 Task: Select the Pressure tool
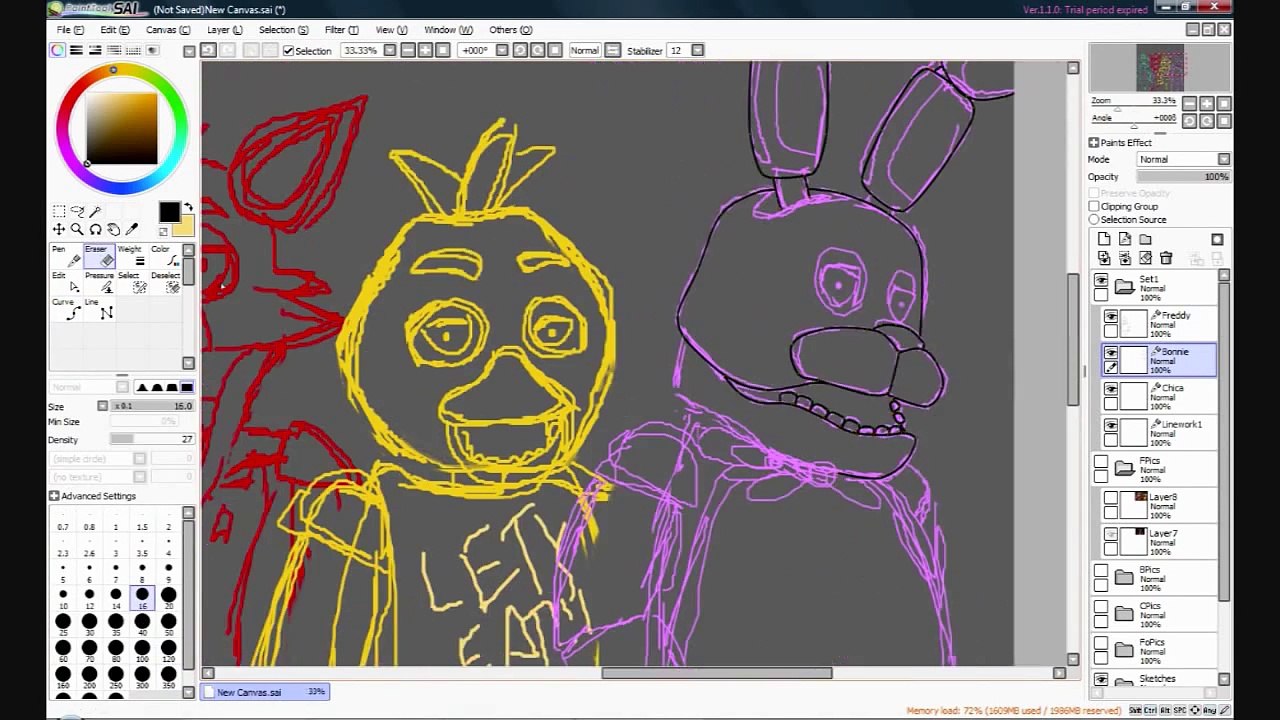point(98,283)
